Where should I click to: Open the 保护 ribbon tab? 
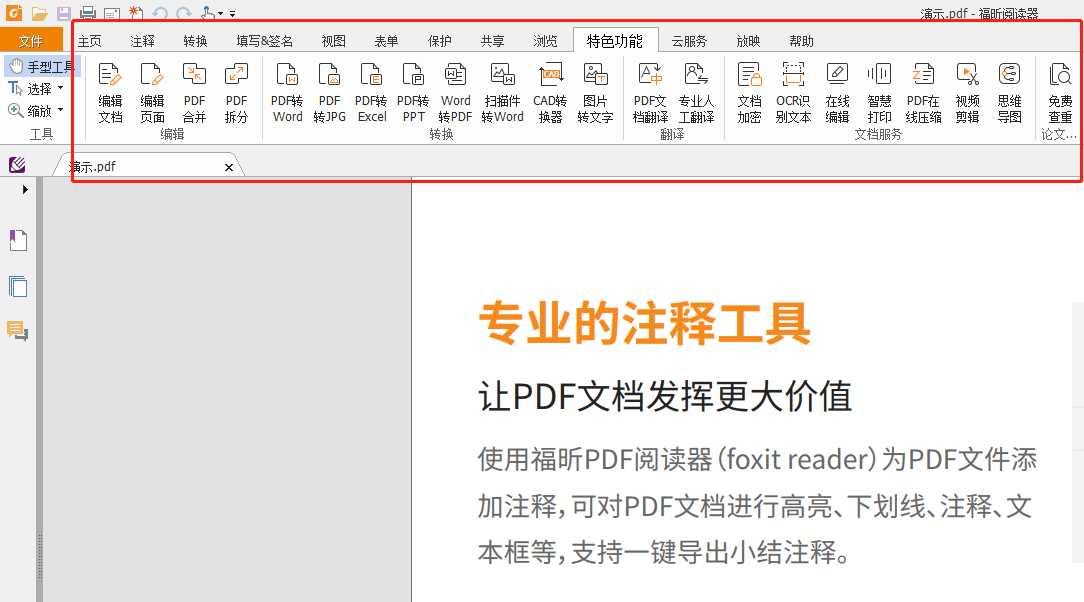click(x=439, y=41)
